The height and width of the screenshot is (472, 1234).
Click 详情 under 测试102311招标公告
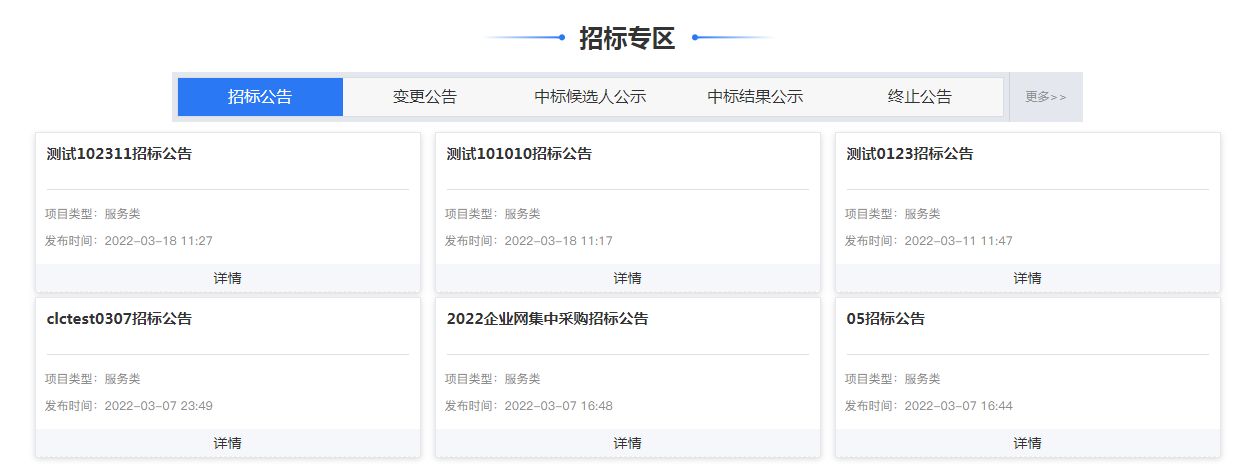[228, 278]
